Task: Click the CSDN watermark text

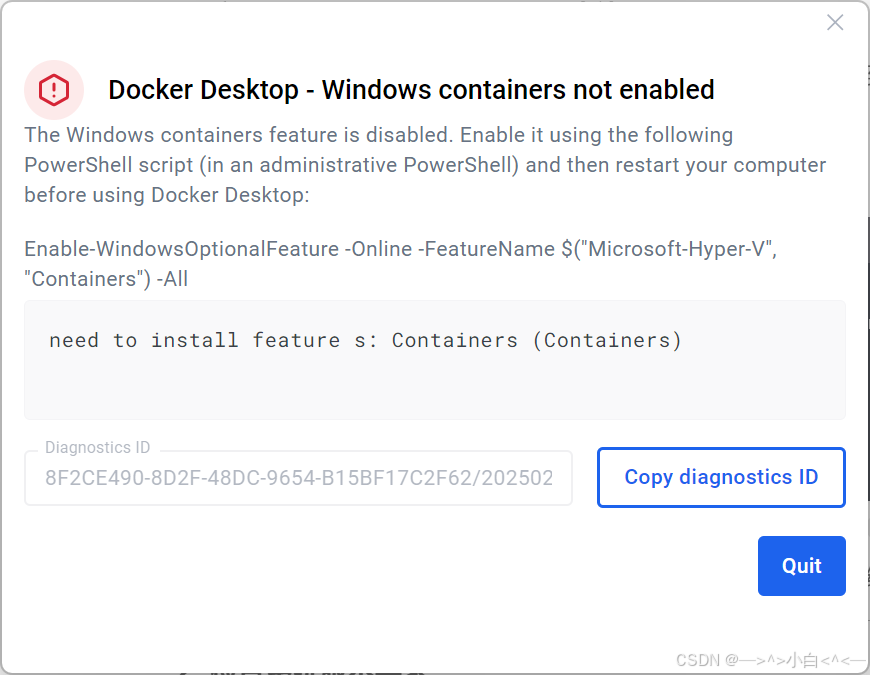Action: (770, 660)
